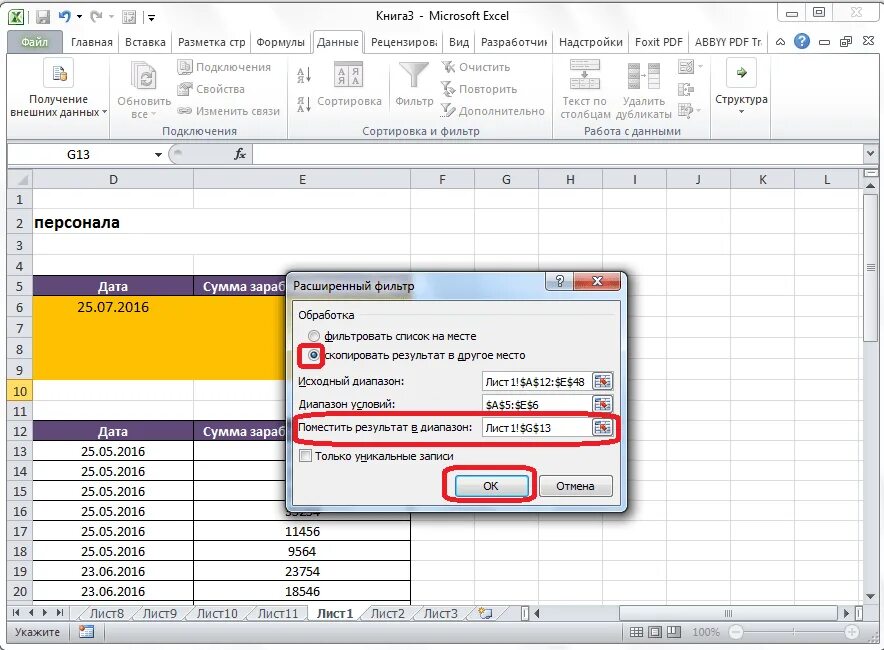Select column header G
Viewport: 884px width, 650px height.
(506, 180)
